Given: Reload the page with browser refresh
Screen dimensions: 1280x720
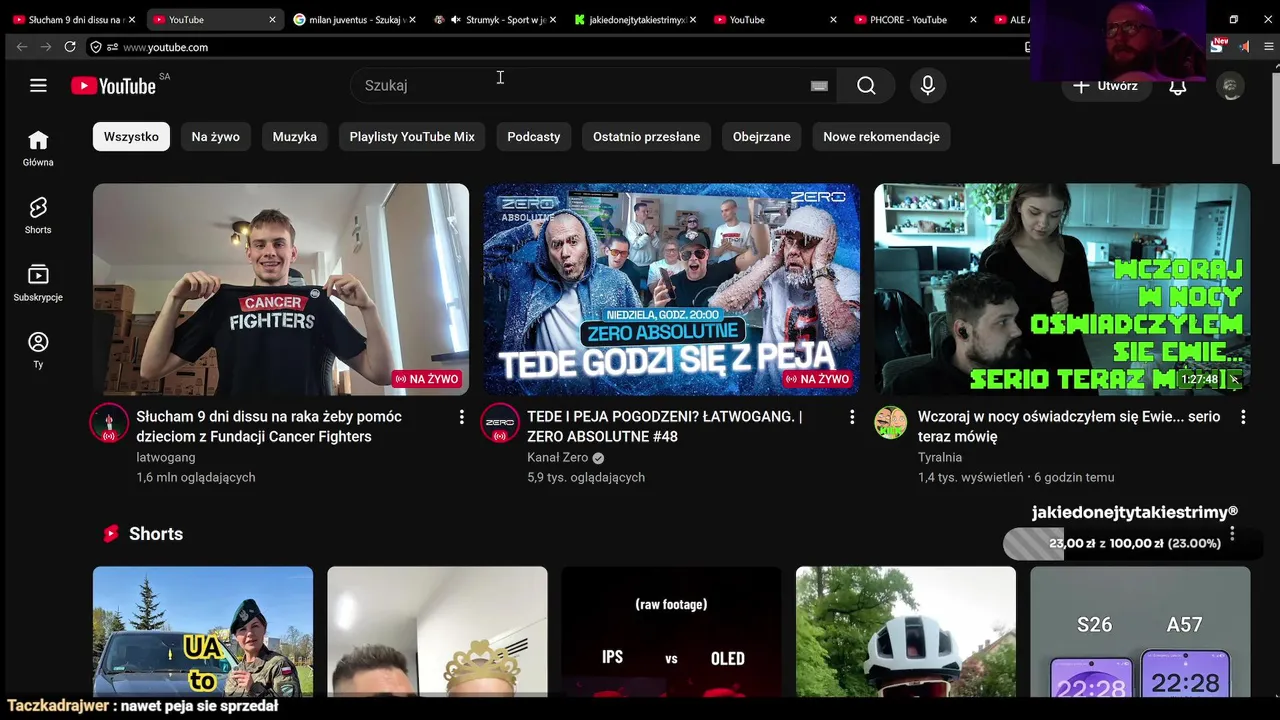Looking at the screenshot, I should click(70, 47).
